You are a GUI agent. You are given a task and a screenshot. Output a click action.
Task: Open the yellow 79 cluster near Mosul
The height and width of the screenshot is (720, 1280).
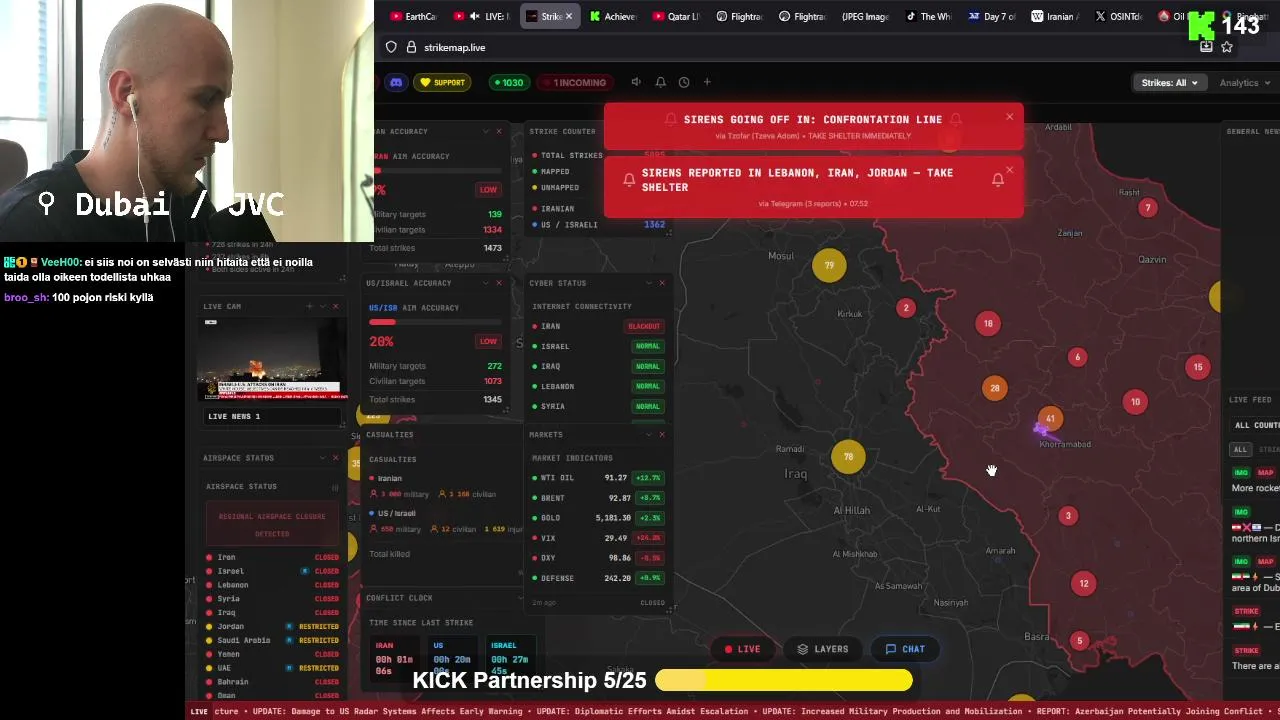click(829, 265)
